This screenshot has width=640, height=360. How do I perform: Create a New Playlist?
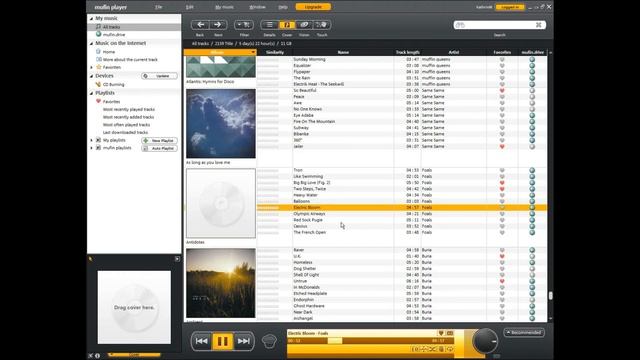(160, 140)
